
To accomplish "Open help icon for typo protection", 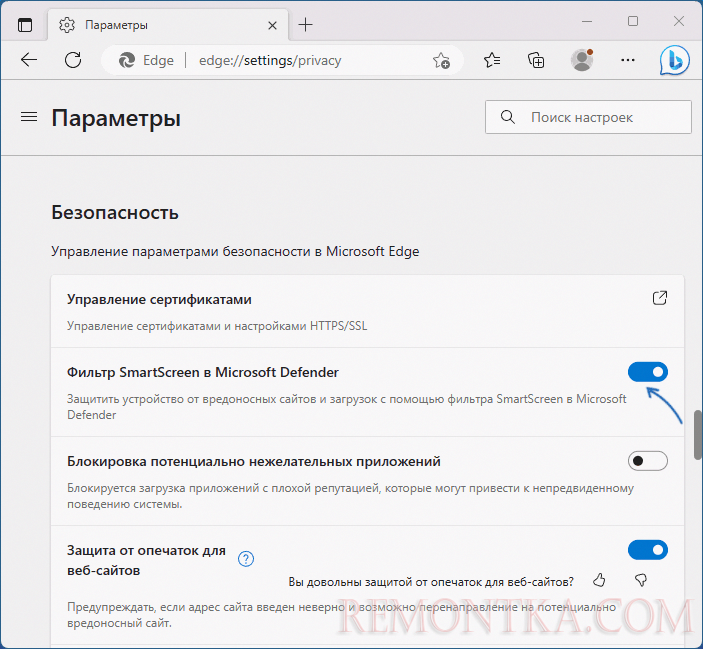I will click(x=246, y=558).
